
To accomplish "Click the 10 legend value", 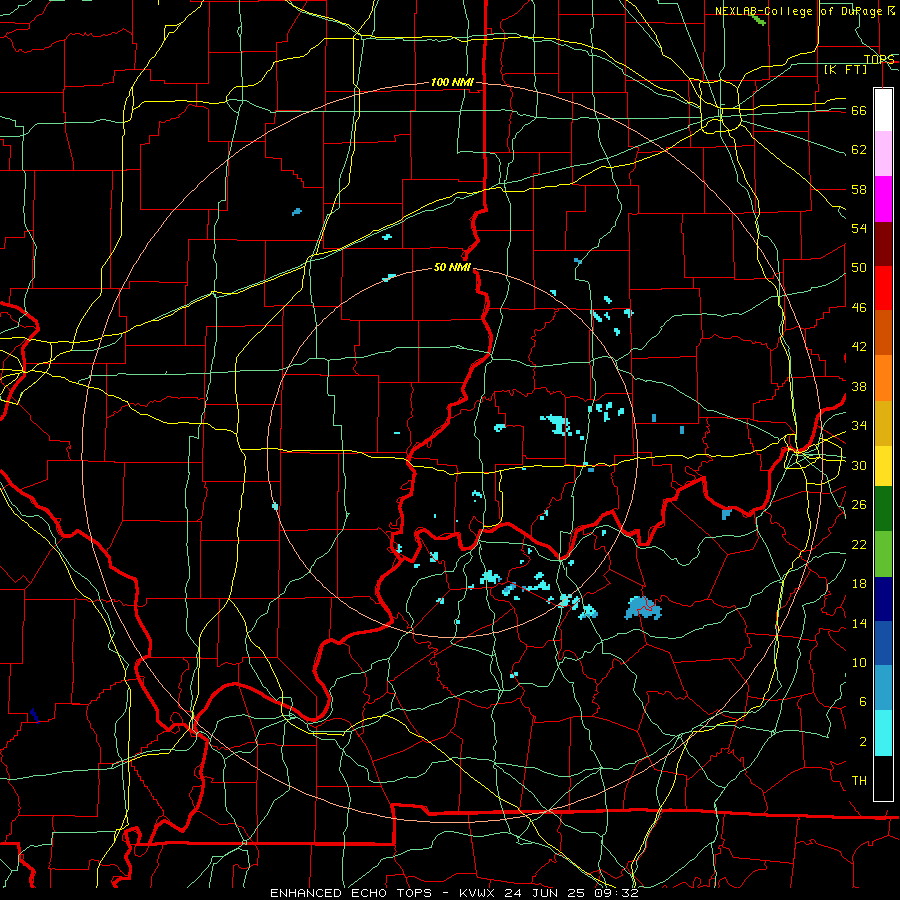I will coord(859,662).
